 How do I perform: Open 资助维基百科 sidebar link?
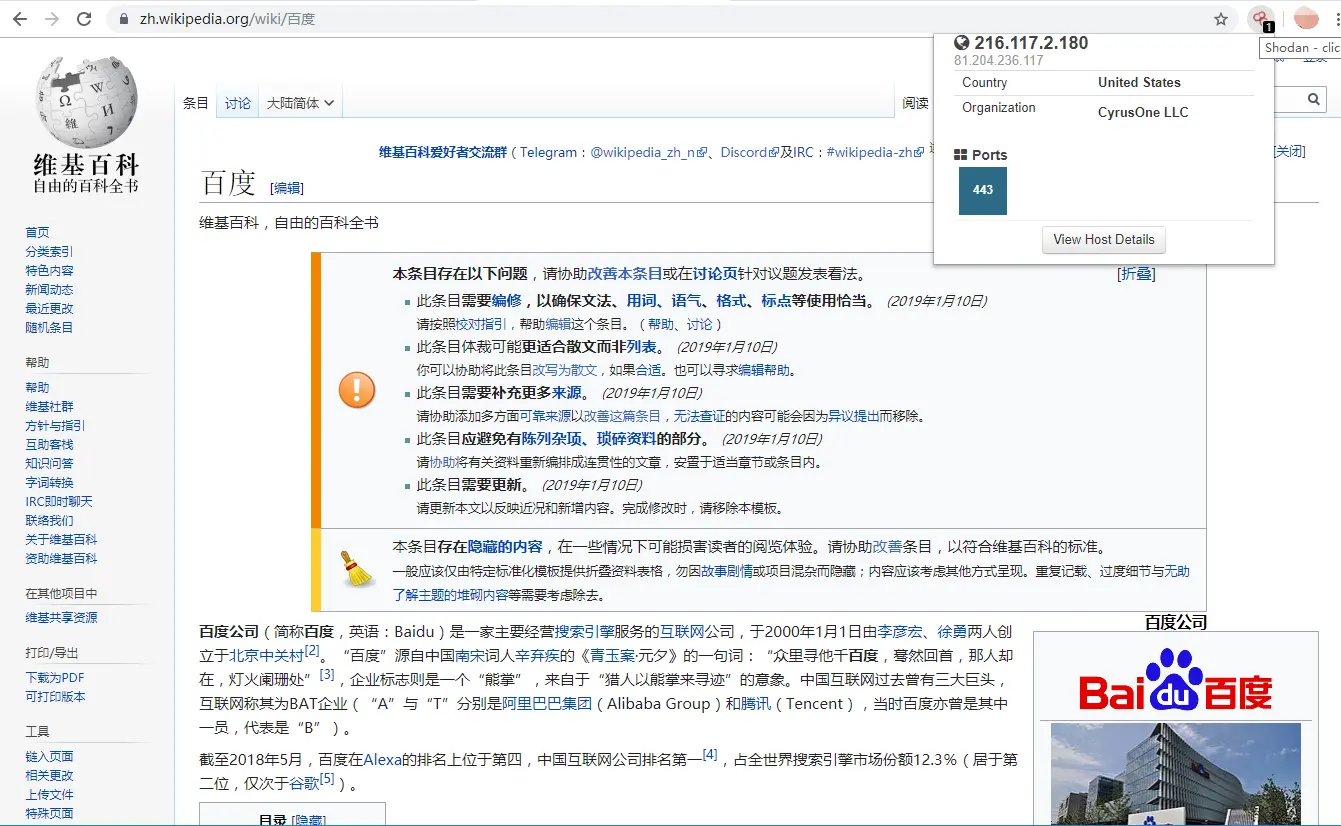tap(61, 558)
